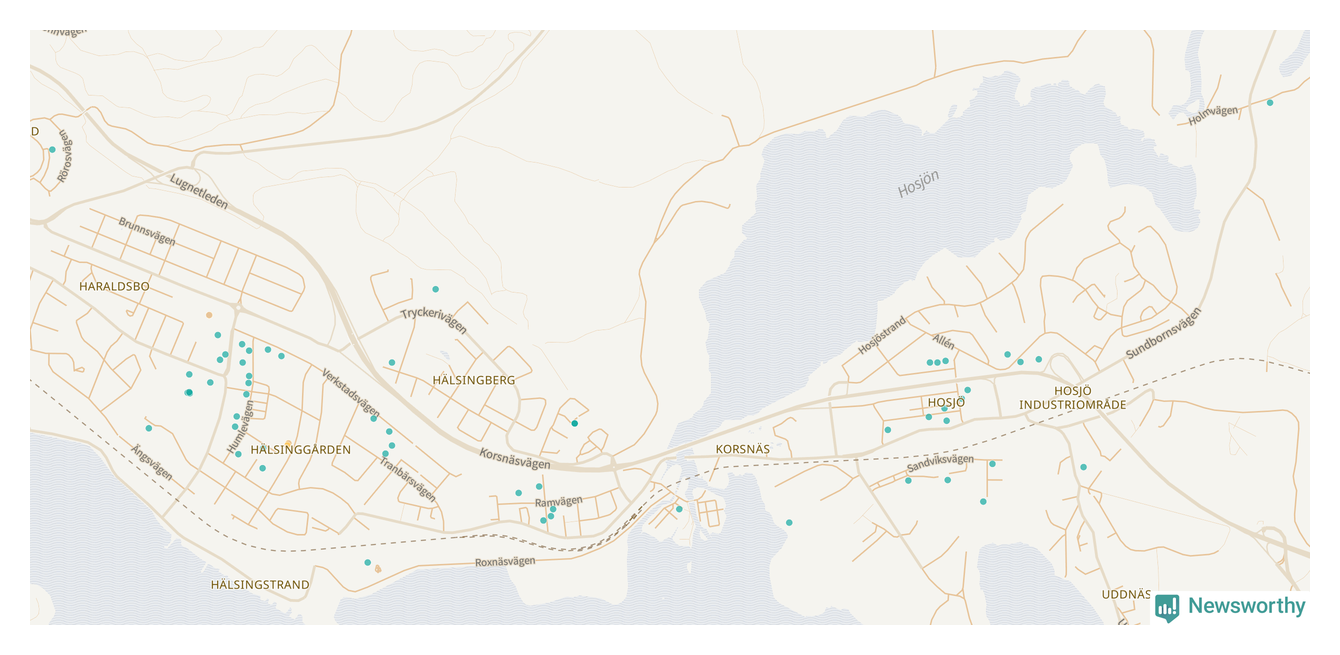Click the Newsworthy brand text
The width and height of the screenshot is (1340, 655).
1246,606
